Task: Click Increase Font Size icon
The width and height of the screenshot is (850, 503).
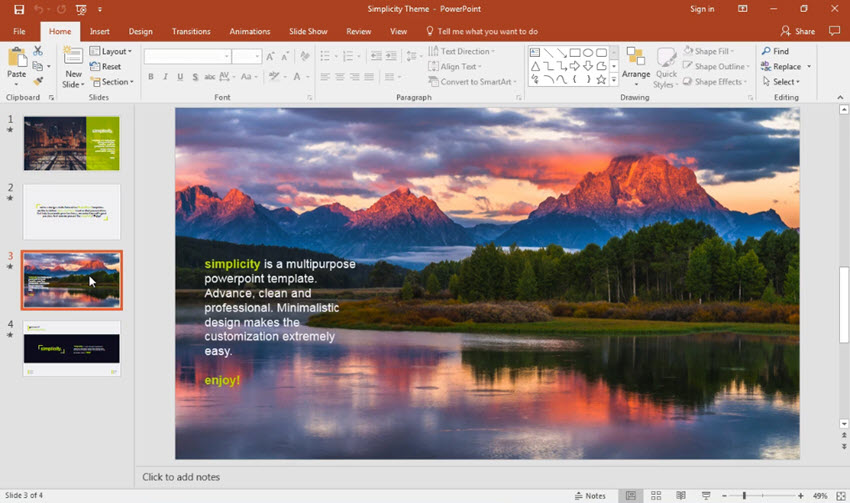Action: pos(270,56)
